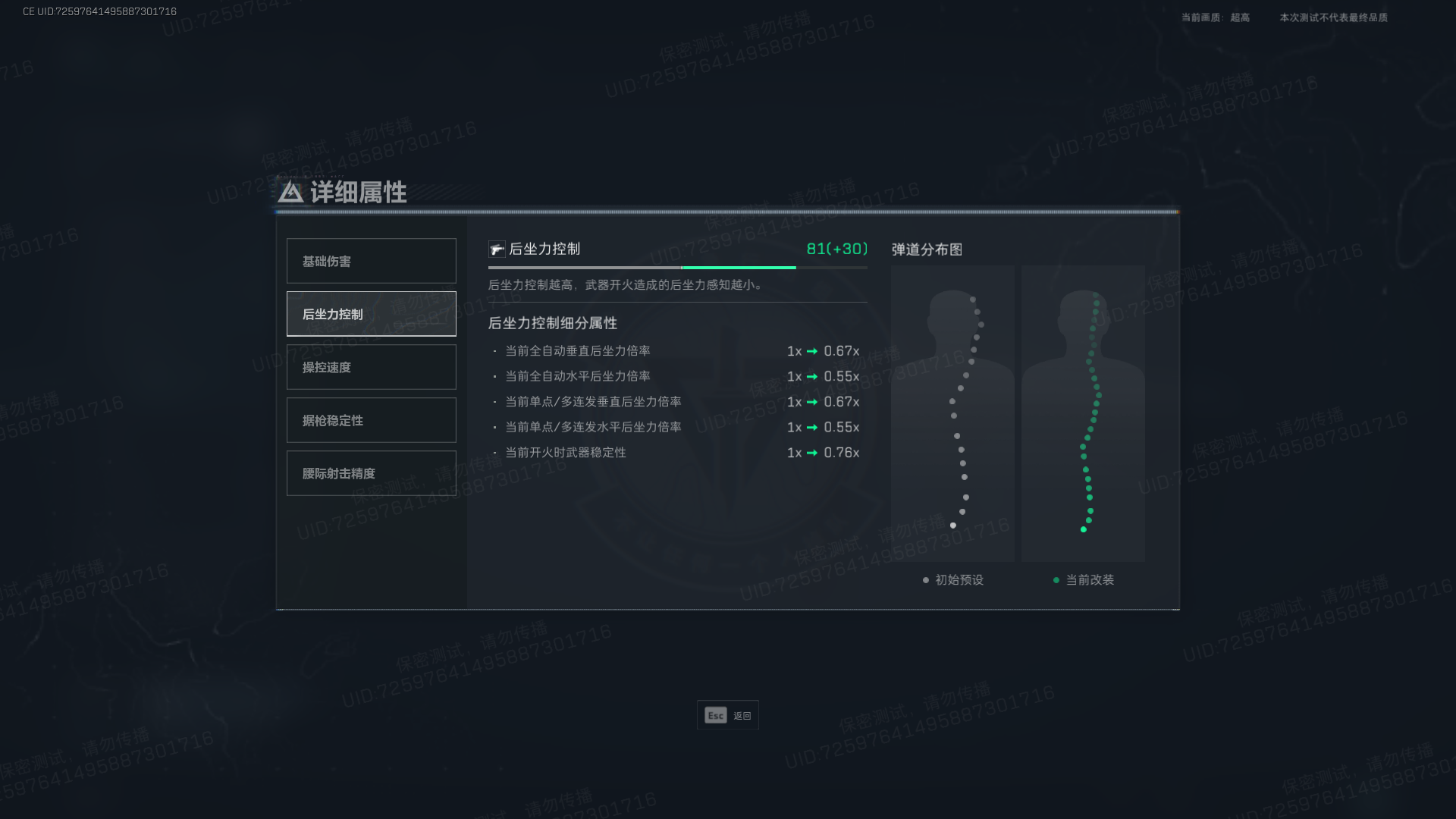This screenshot has height=819, width=1456.
Task: Click green arrow in 当前开火时武器稳定性 row
Action: click(812, 453)
